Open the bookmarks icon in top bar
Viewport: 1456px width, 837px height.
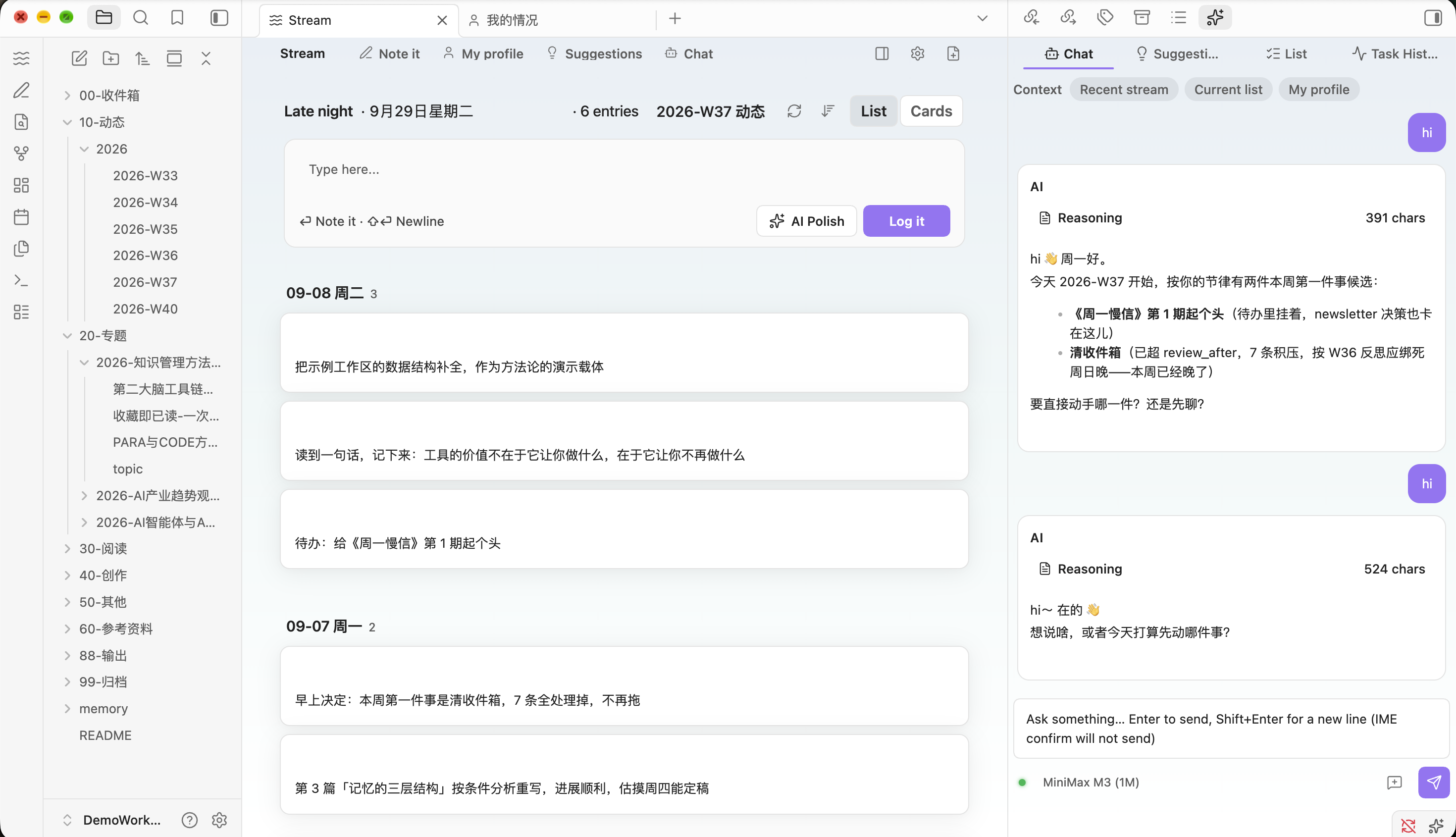(178, 18)
